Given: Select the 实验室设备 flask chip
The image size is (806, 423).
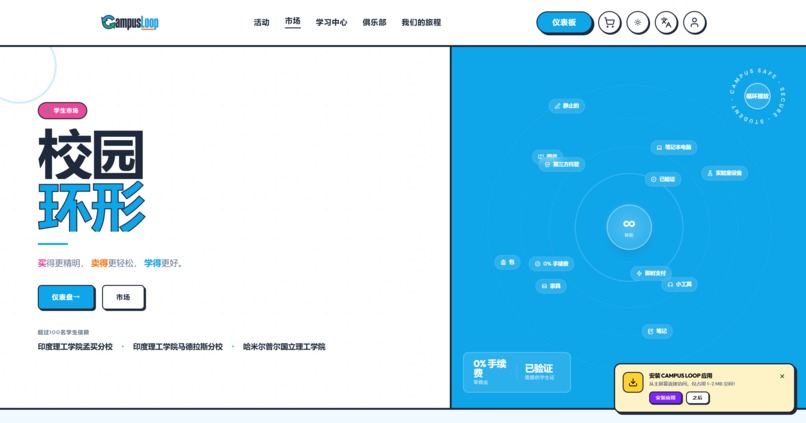Looking at the screenshot, I should [x=724, y=173].
